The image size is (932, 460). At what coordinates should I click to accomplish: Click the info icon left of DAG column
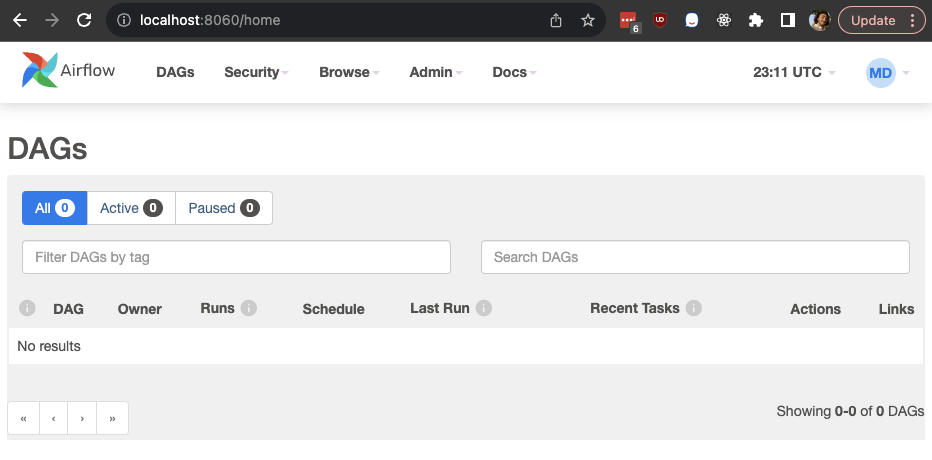tap(28, 308)
